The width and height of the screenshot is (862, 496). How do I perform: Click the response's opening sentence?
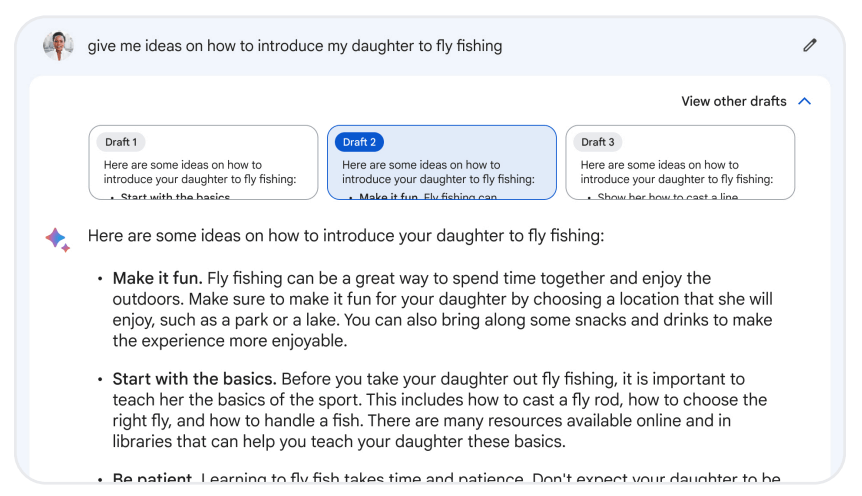[346, 237]
